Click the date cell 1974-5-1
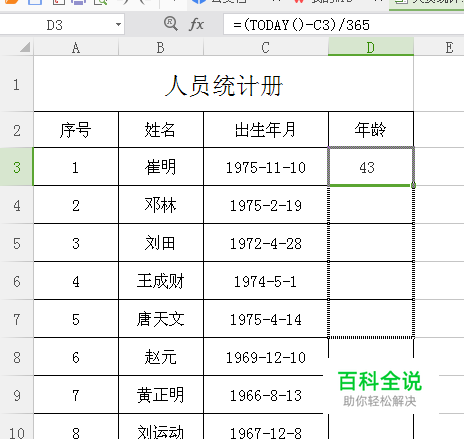 point(266,281)
